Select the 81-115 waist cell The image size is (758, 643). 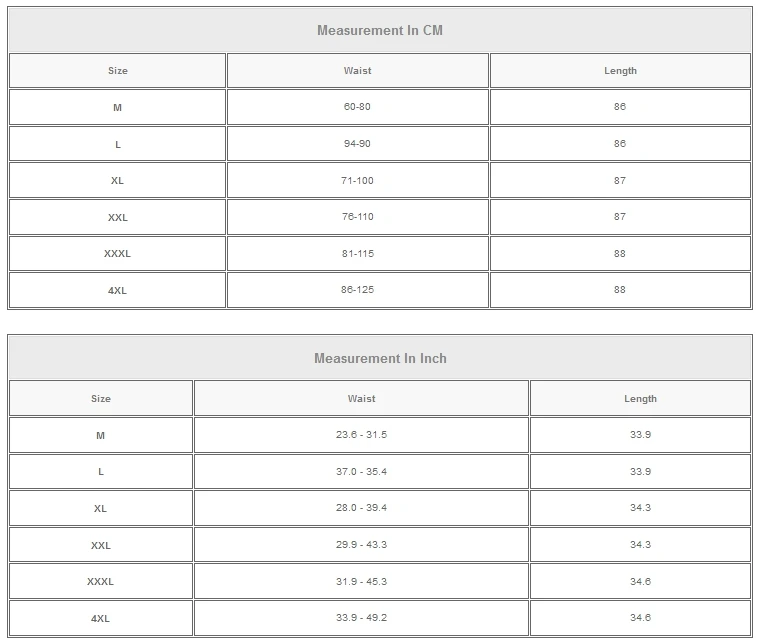point(357,254)
